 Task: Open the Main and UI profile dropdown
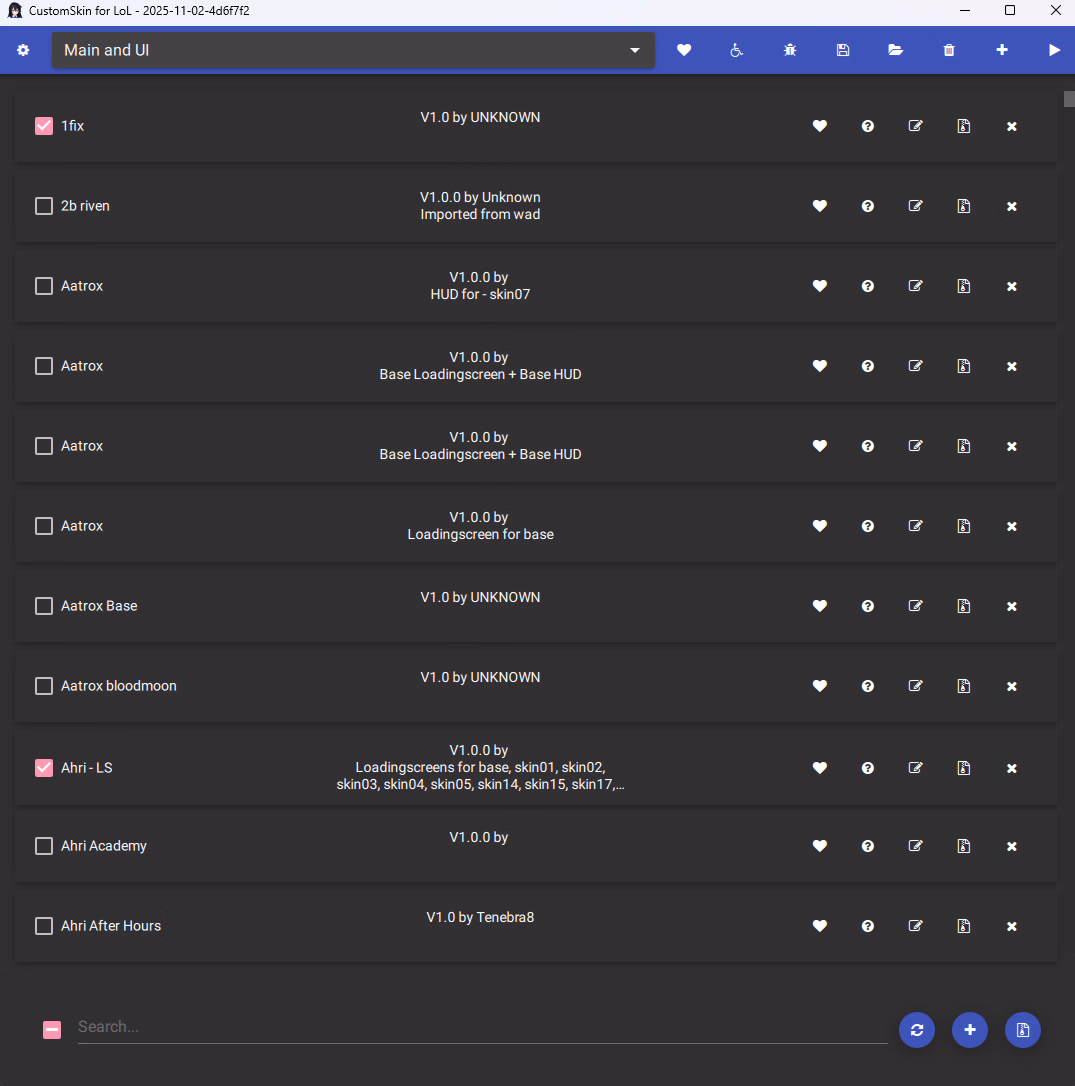(353, 50)
